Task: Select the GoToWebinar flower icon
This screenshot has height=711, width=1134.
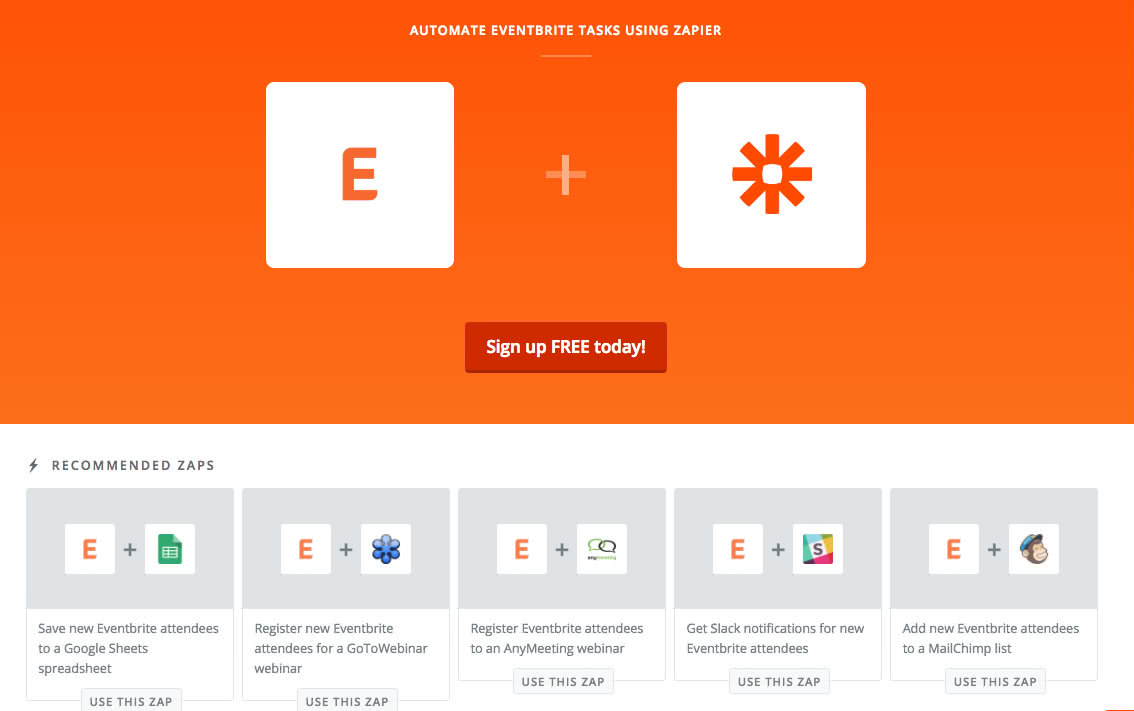Action: (386, 549)
